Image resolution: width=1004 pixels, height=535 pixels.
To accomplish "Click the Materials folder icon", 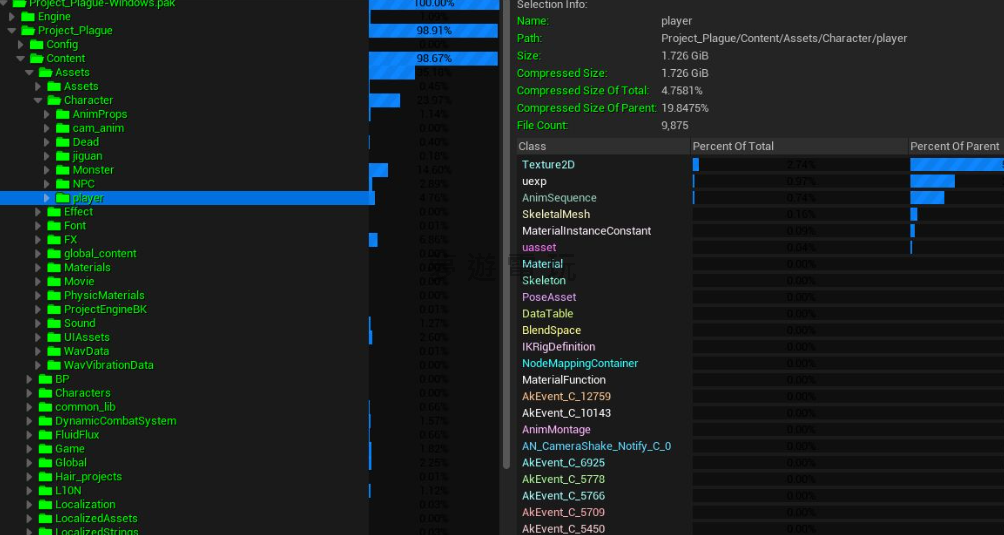I will coord(54,268).
